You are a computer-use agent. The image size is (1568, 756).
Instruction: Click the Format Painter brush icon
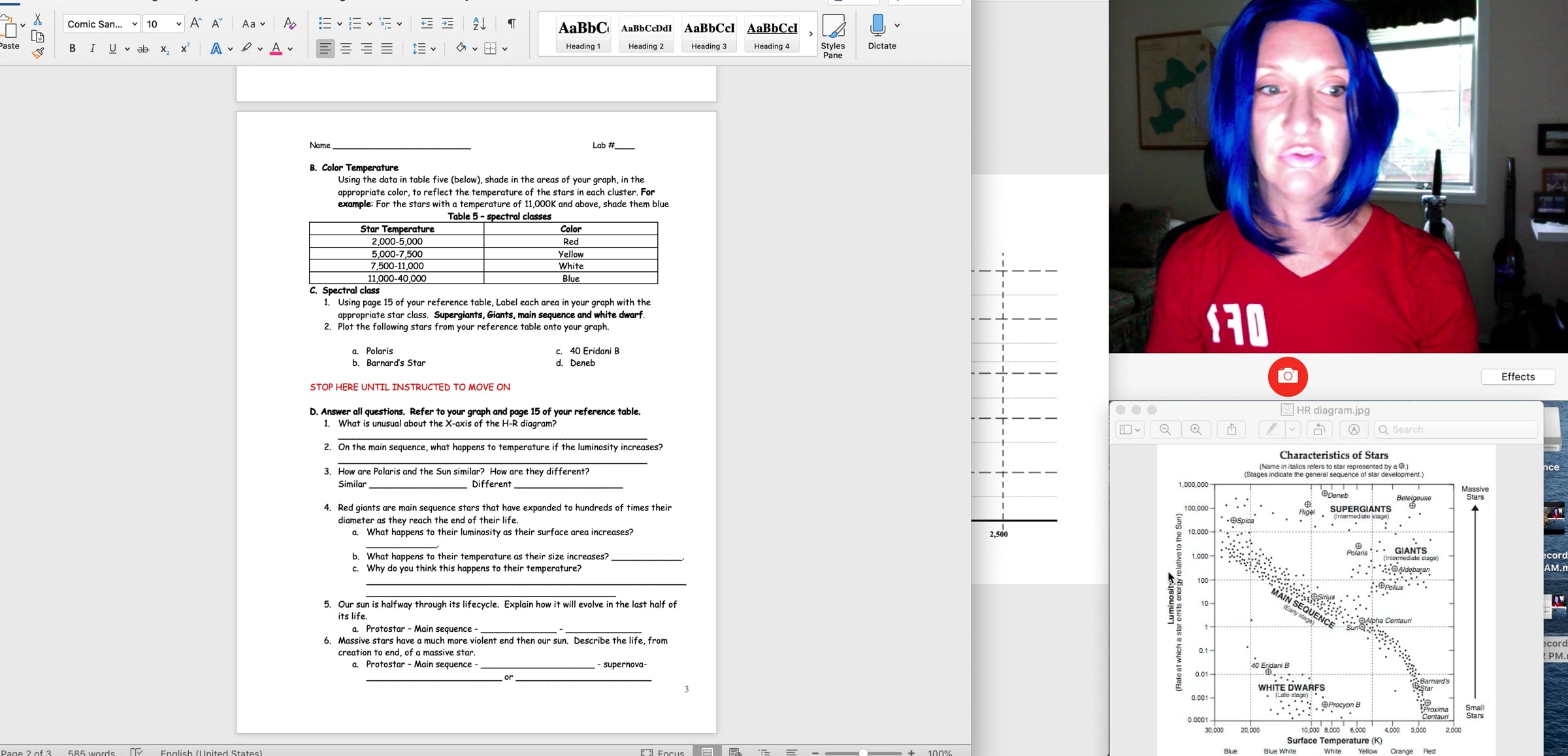[x=38, y=54]
